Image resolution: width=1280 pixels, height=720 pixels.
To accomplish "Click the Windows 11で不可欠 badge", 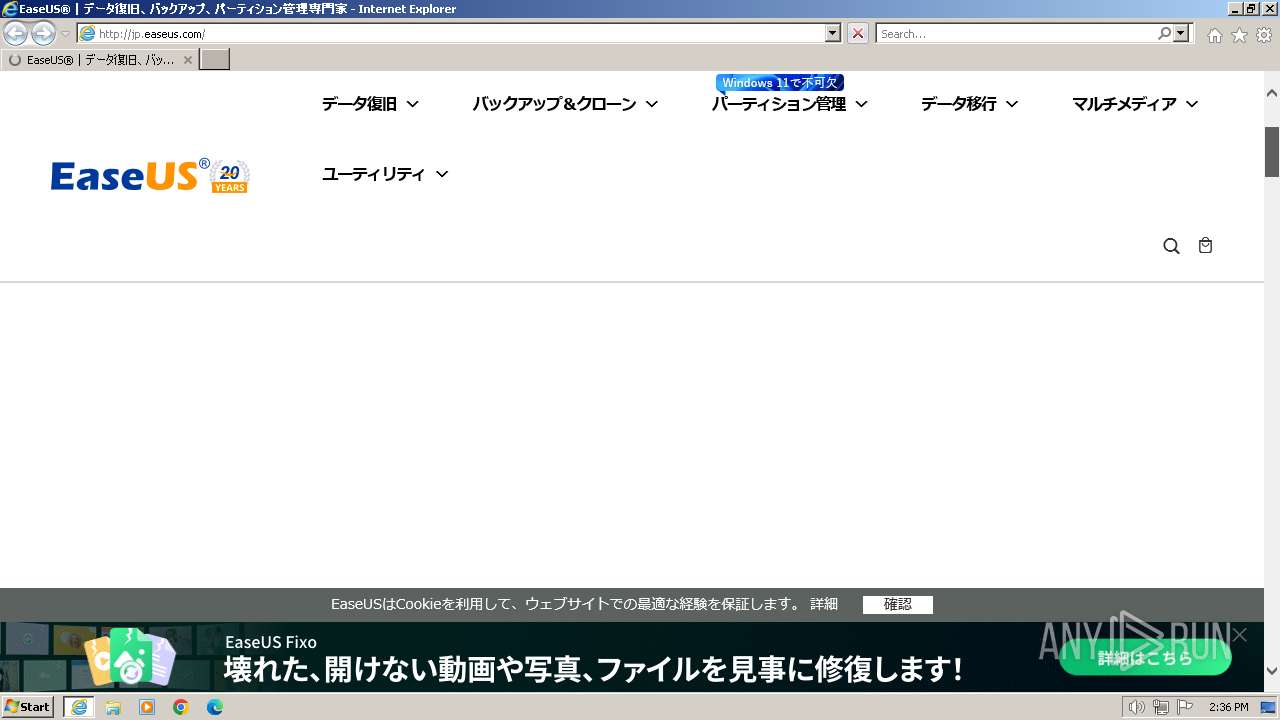I will pyautogui.click(x=780, y=83).
